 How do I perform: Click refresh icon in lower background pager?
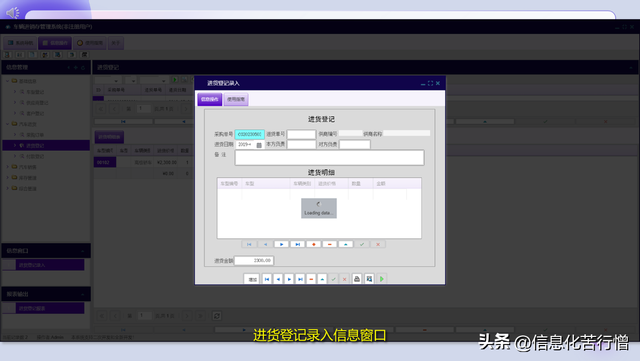[217, 316]
